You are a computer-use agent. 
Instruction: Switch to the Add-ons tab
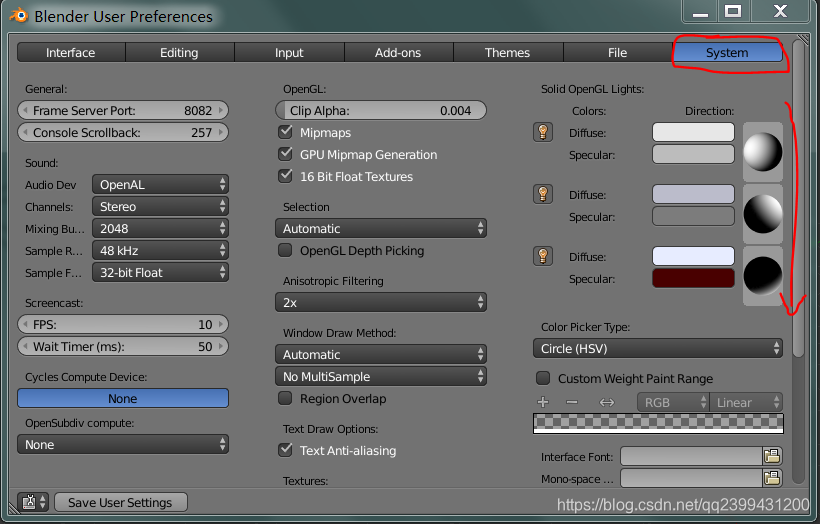[398, 52]
